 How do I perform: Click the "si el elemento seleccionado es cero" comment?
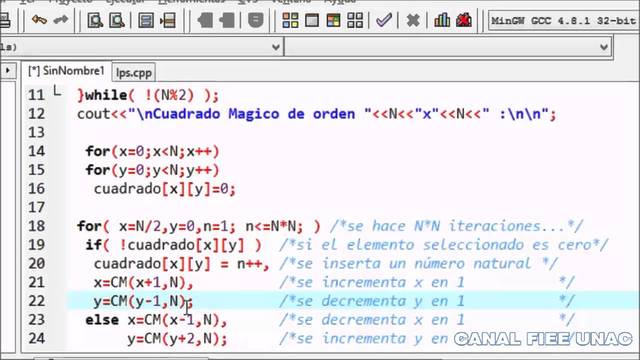tap(444, 245)
